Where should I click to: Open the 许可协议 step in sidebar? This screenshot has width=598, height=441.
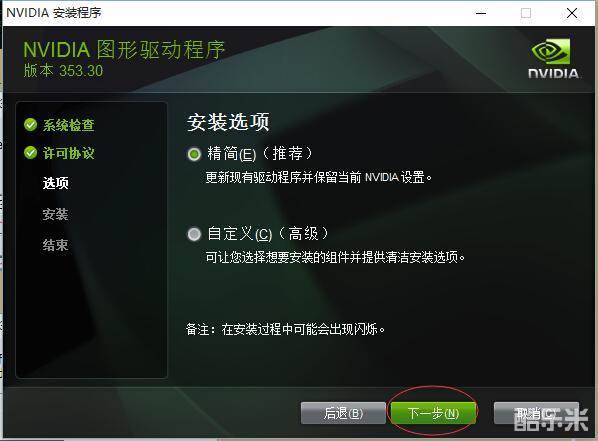(x=68, y=153)
